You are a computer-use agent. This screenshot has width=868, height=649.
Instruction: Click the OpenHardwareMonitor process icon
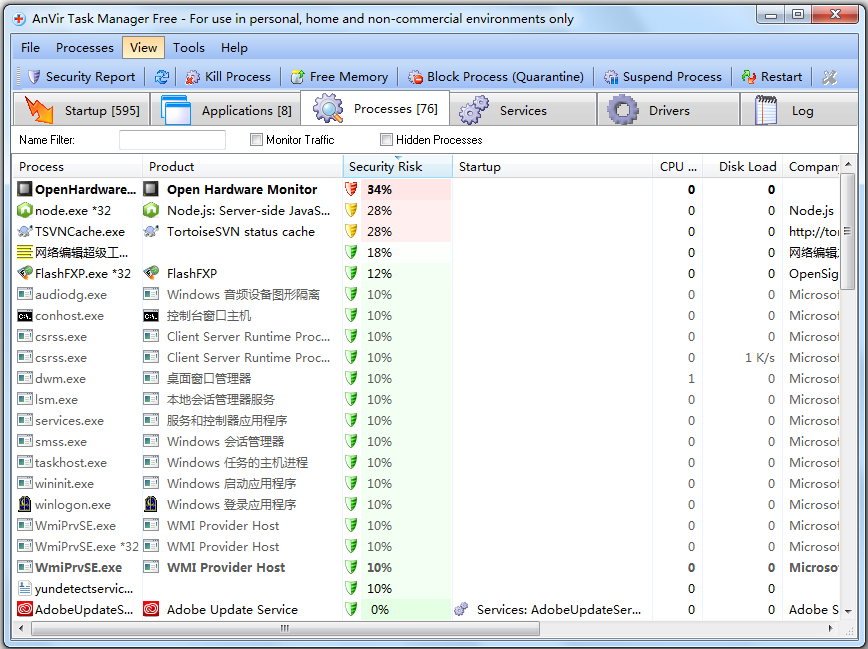coord(25,189)
